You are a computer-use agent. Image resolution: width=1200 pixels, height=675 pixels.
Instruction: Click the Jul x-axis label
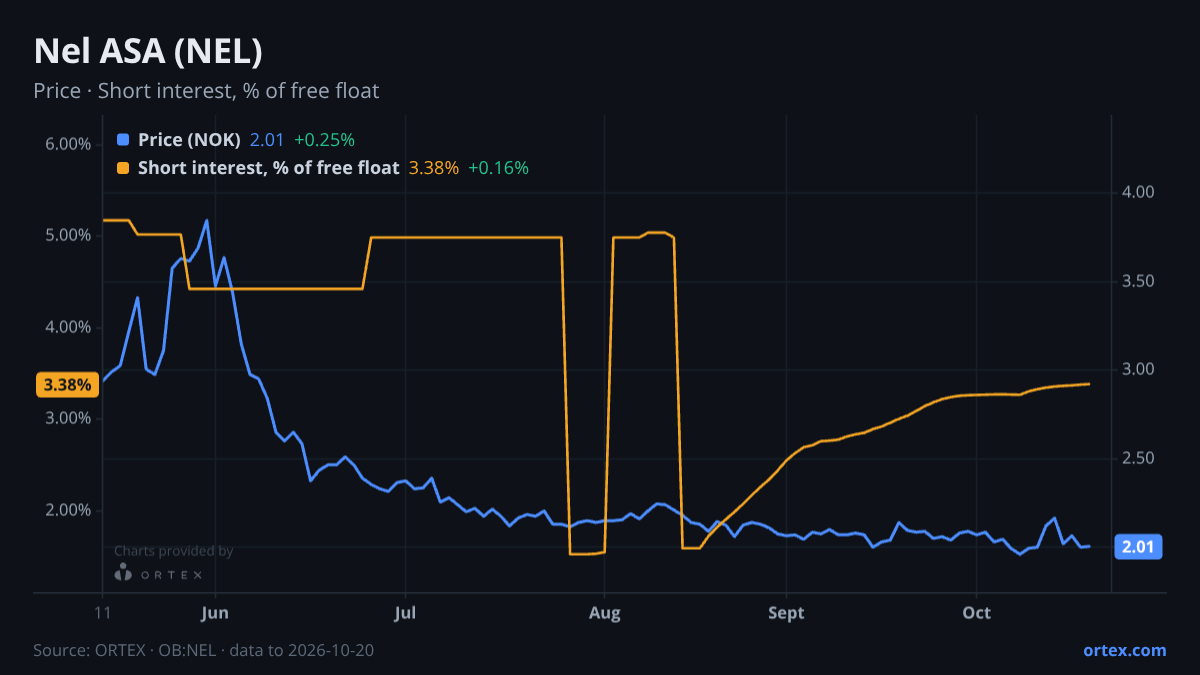coord(406,613)
